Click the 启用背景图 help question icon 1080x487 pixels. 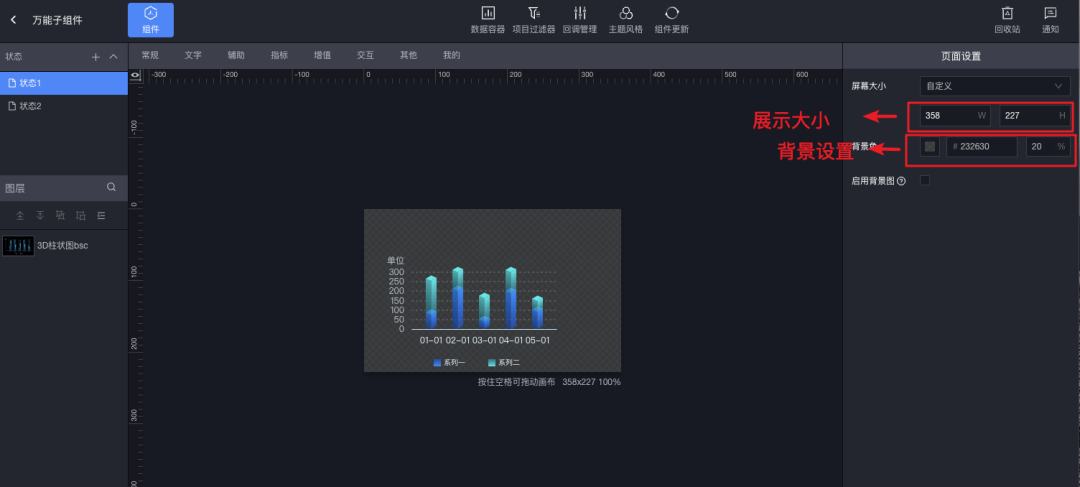[x=902, y=181]
